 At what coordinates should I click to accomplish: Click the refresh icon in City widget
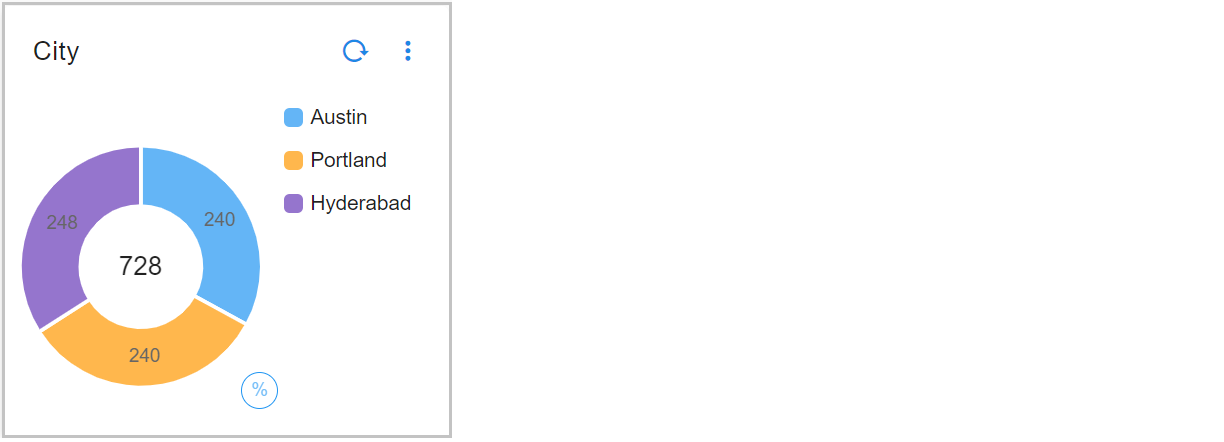(x=355, y=51)
